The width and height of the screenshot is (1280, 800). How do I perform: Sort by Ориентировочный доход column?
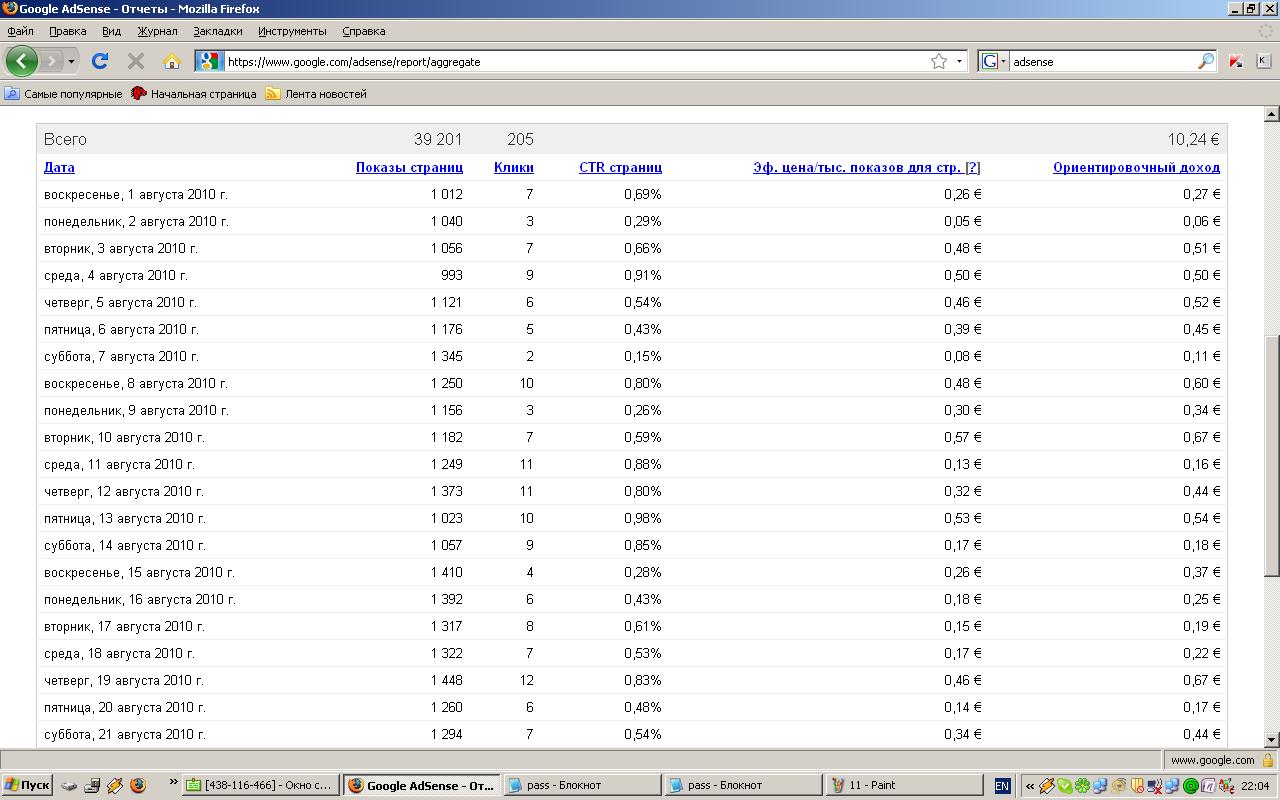pos(1136,167)
